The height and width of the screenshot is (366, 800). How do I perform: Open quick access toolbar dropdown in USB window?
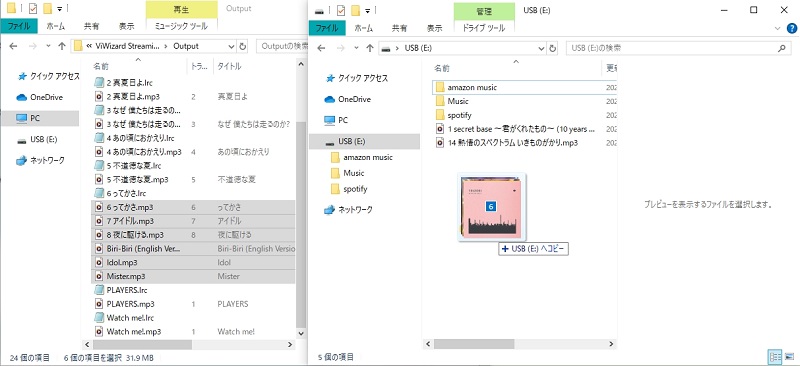[x=367, y=10]
